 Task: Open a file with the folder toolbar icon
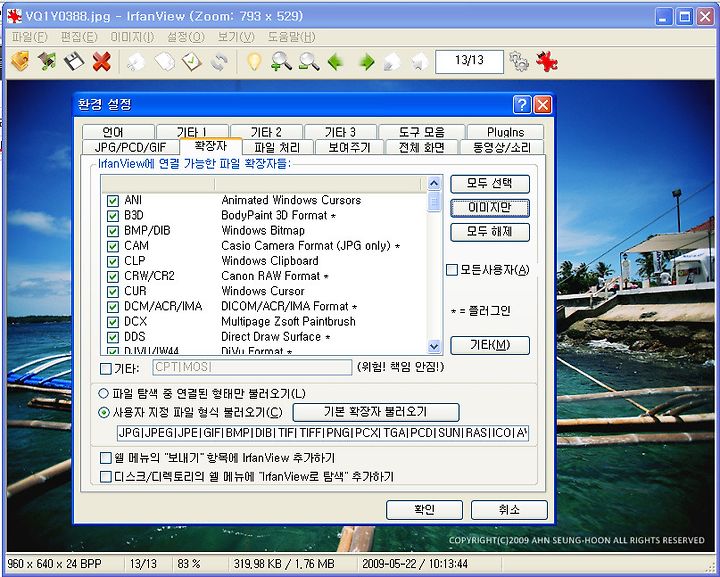point(20,61)
